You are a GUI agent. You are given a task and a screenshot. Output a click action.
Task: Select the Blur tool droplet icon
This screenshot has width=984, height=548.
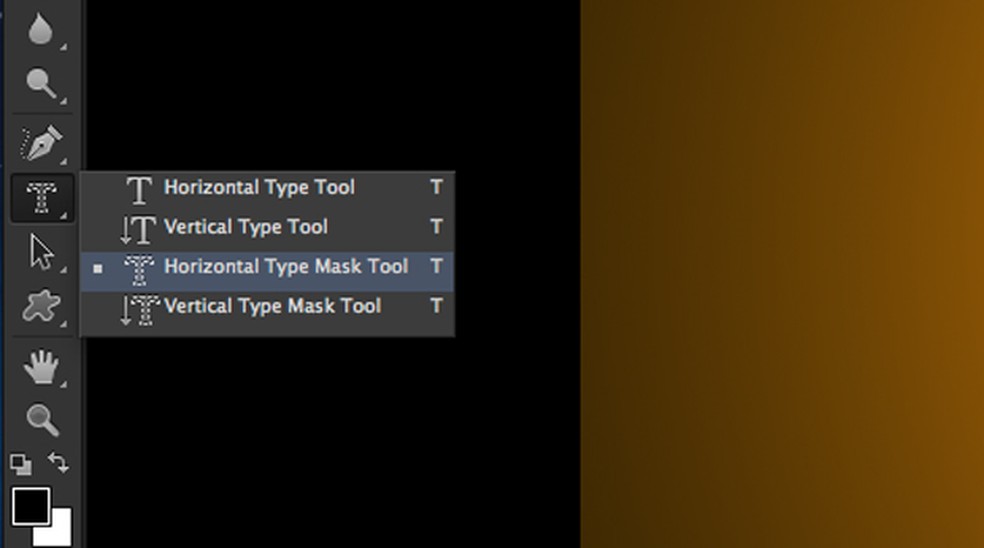click(40, 29)
